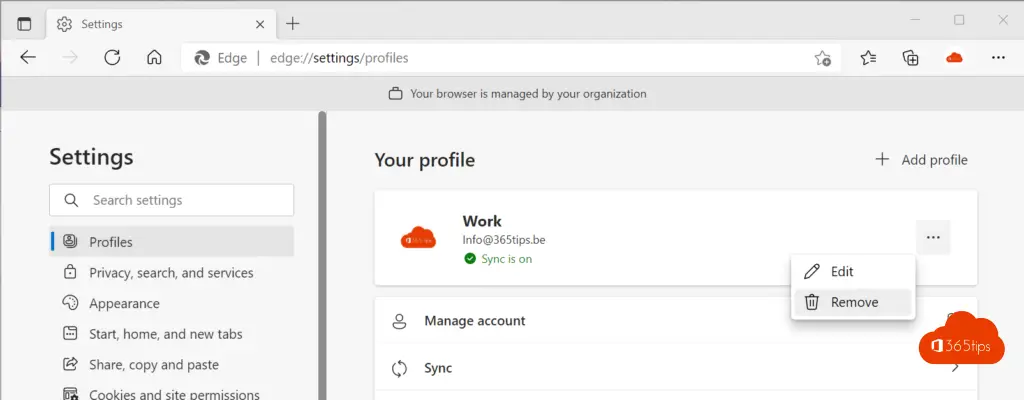1024x400 pixels.
Task: Add this page to favorites star
Action: (822, 58)
